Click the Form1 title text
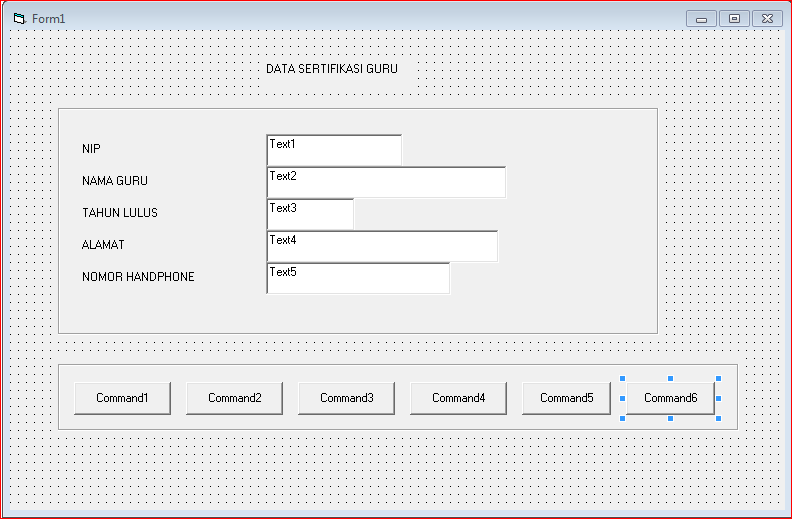 pos(48,19)
